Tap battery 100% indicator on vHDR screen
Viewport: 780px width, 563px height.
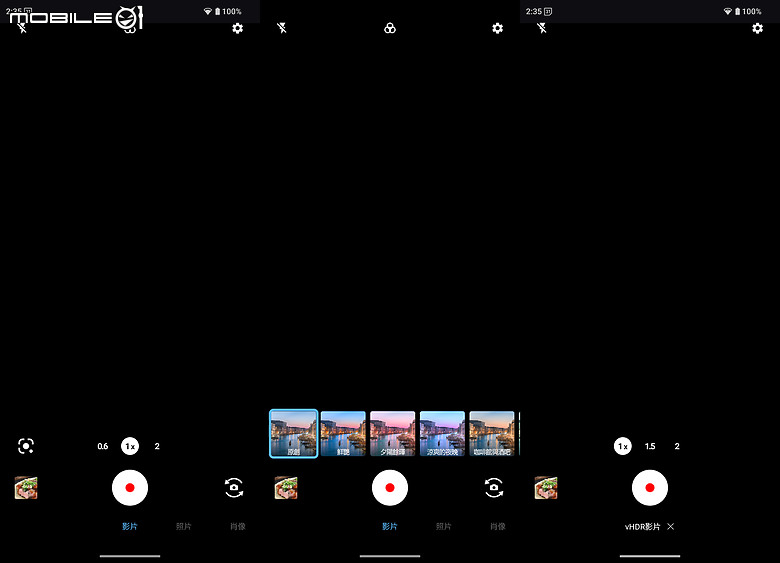pyautogui.click(x=748, y=11)
